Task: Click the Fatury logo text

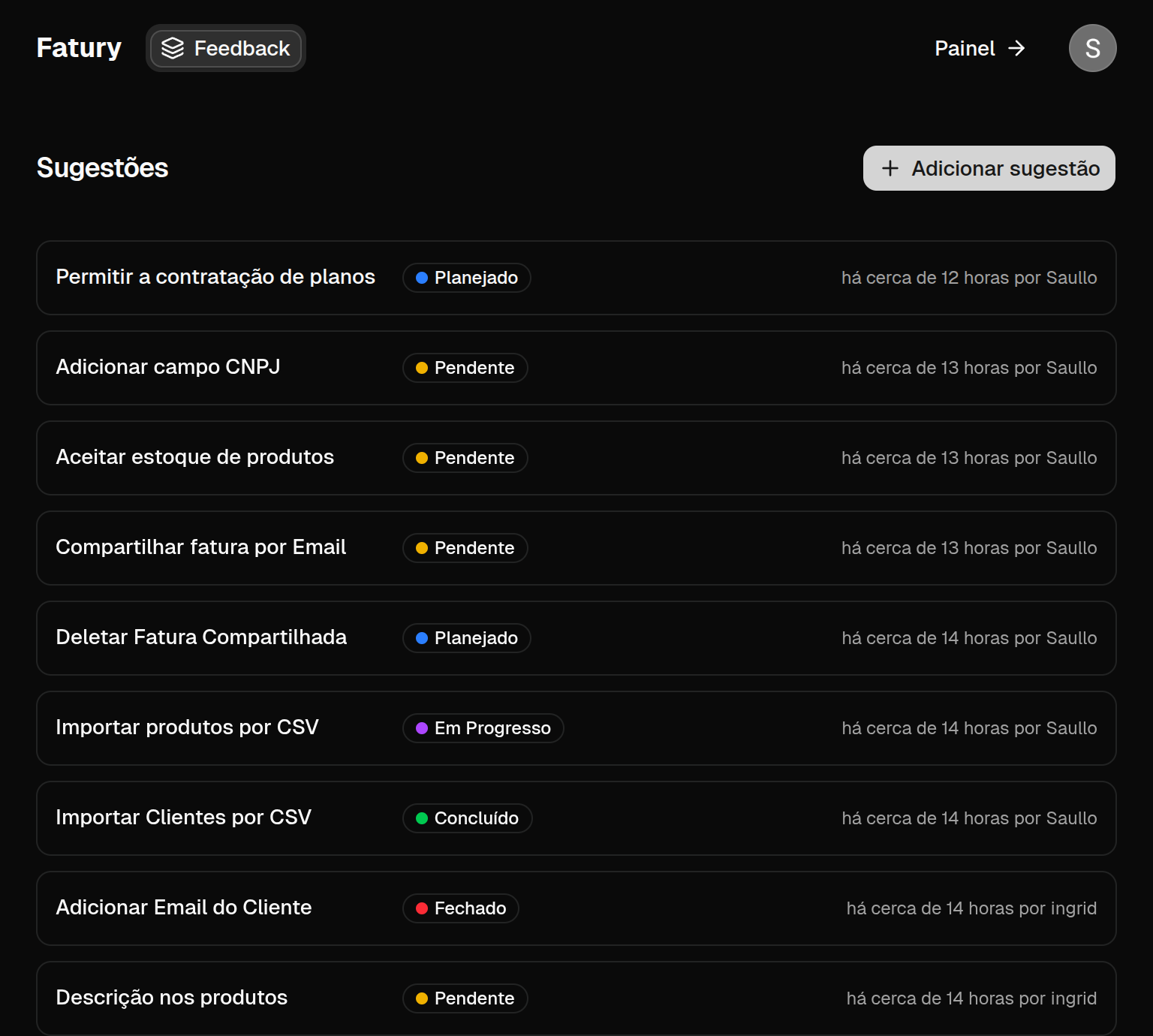Action: point(79,48)
